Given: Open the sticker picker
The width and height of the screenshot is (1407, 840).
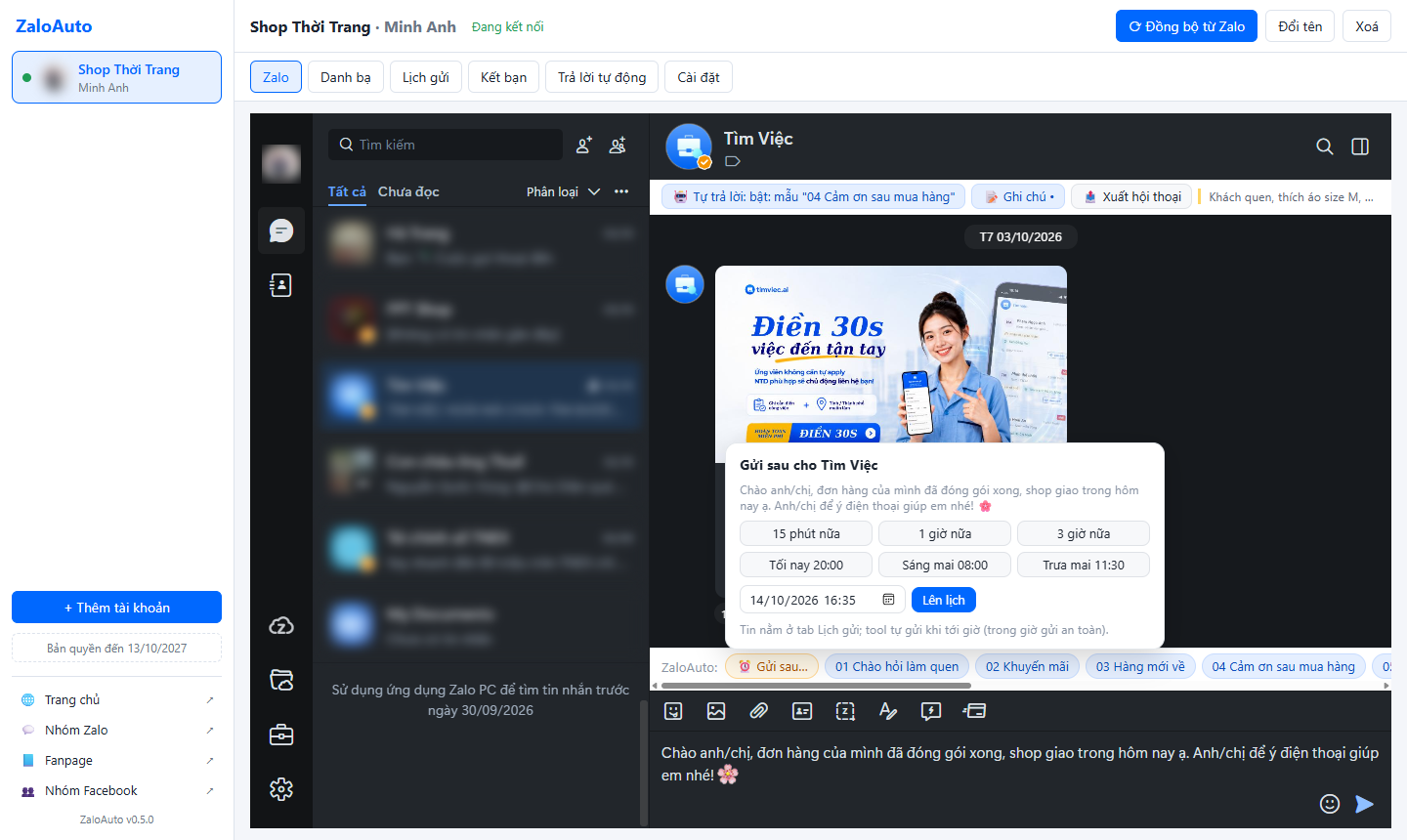Looking at the screenshot, I should (673, 711).
